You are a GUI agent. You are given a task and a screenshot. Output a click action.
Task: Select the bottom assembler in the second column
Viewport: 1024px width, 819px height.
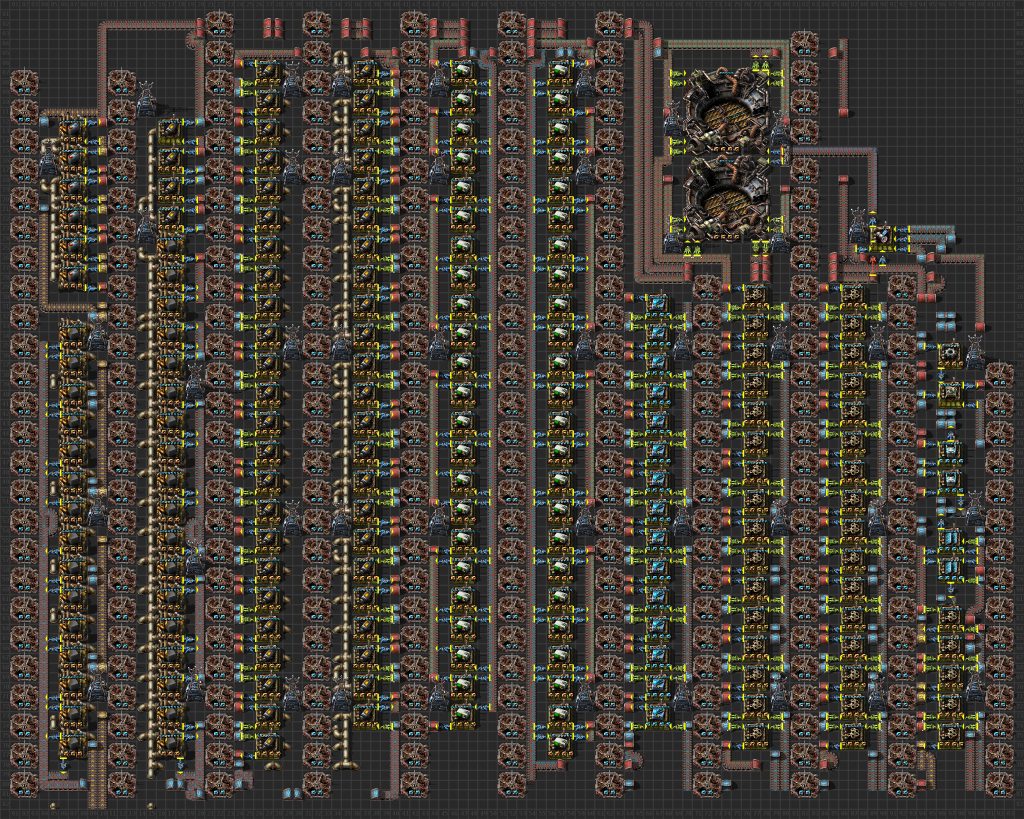click(x=170, y=745)
